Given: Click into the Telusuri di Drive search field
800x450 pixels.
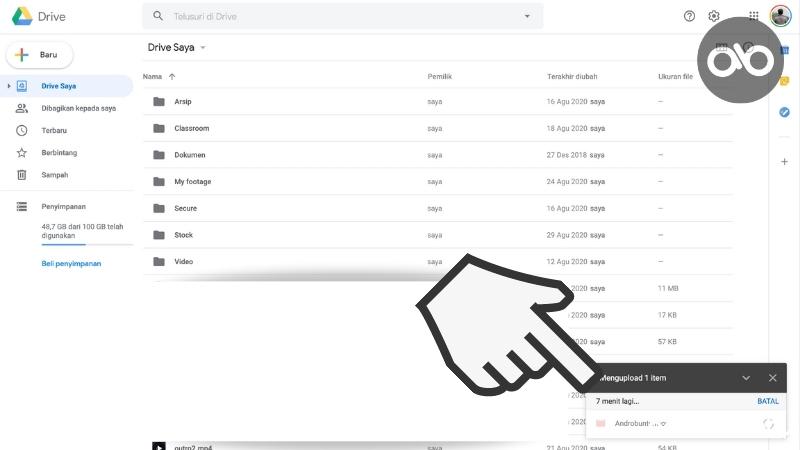Looking at the screenshot, I should (x=342, y=16).
